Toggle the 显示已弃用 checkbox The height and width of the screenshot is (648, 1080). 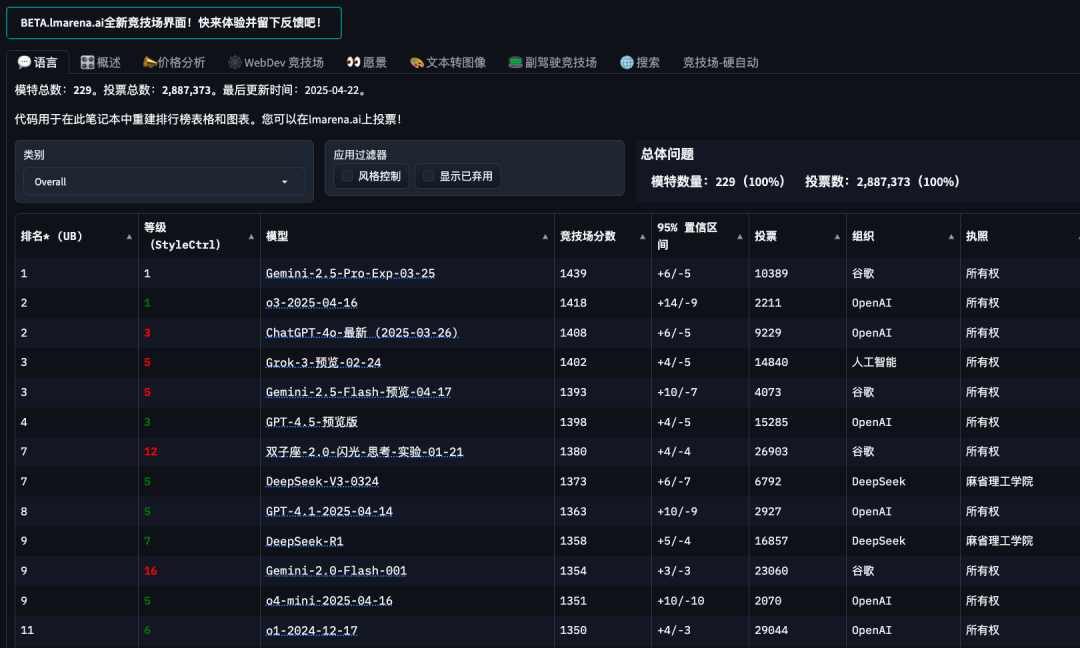point(428,176)
